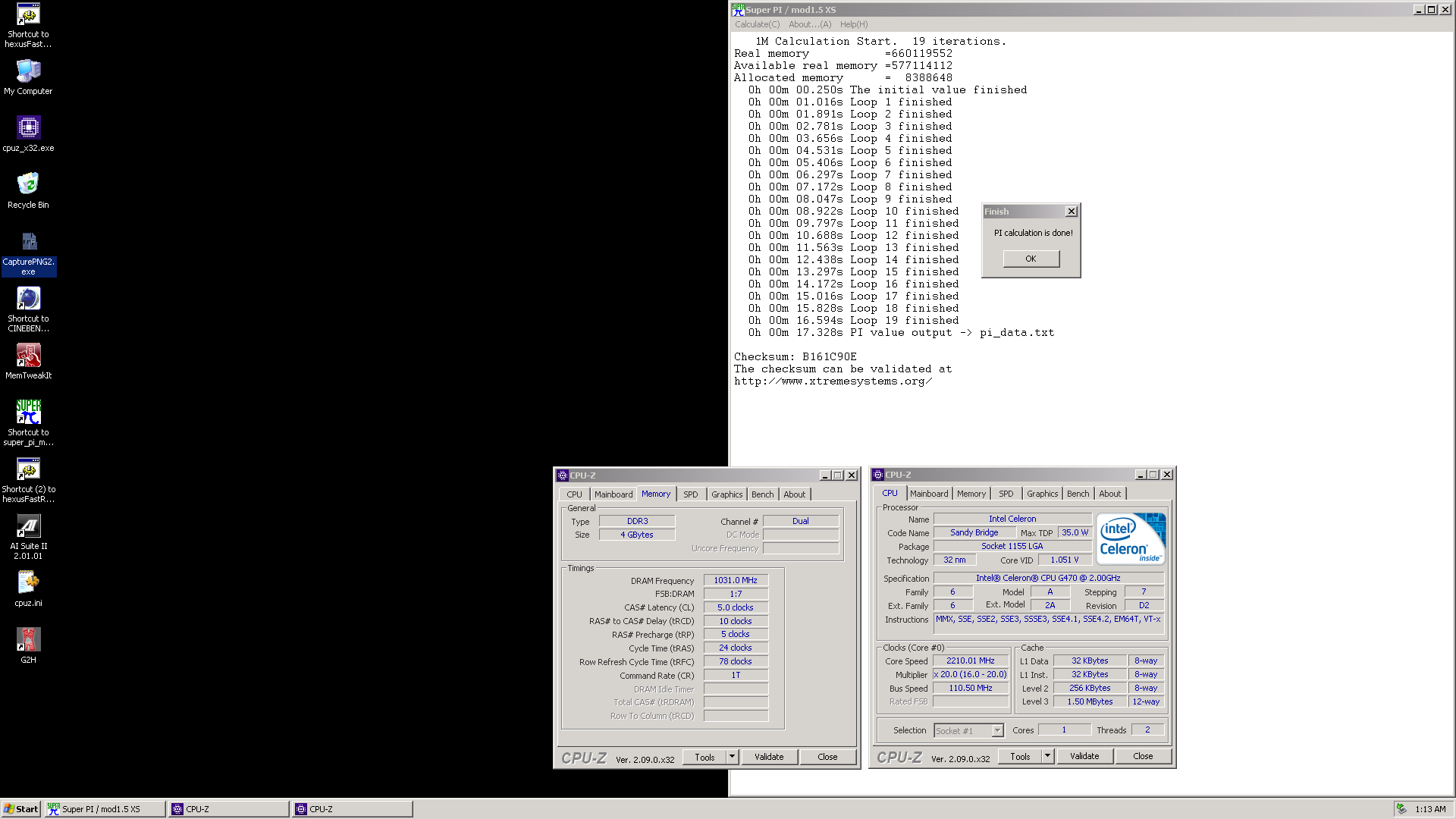Open Shortcut (2) to hexusFastR icon
This screenshot has height=819, width=1456.
click(28, 480)
